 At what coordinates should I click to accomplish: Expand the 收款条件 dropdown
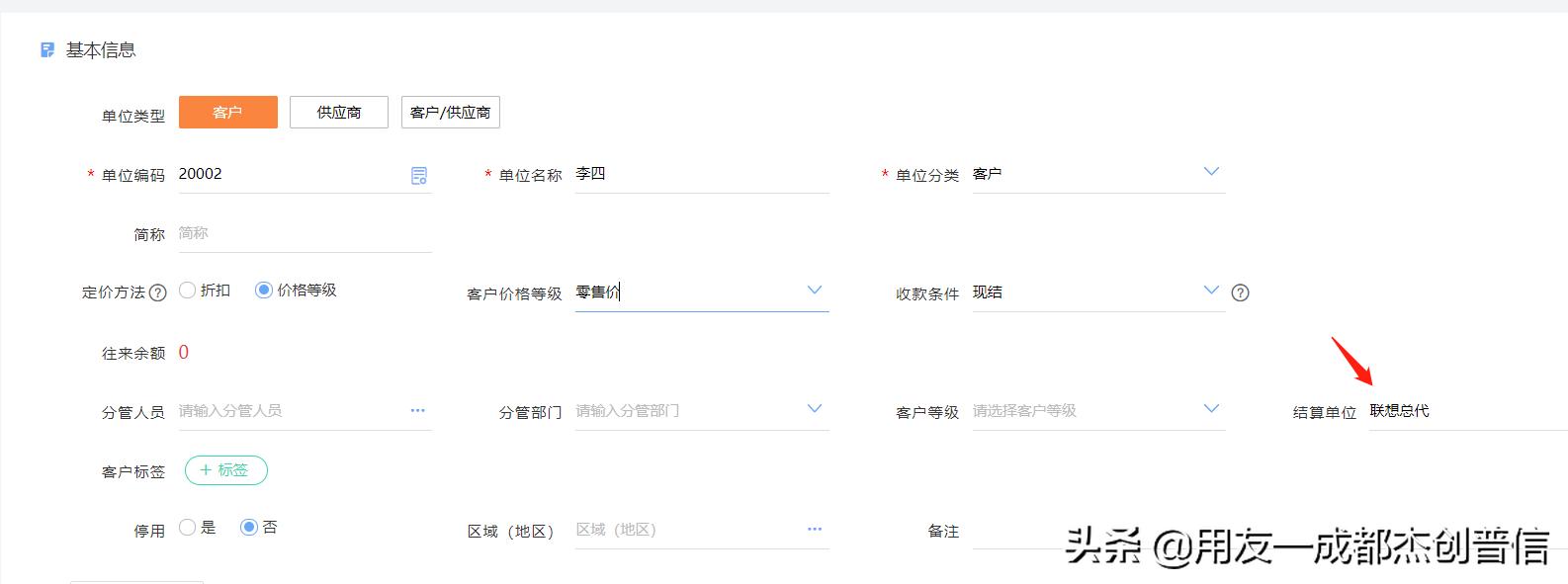coord(1211,291)
